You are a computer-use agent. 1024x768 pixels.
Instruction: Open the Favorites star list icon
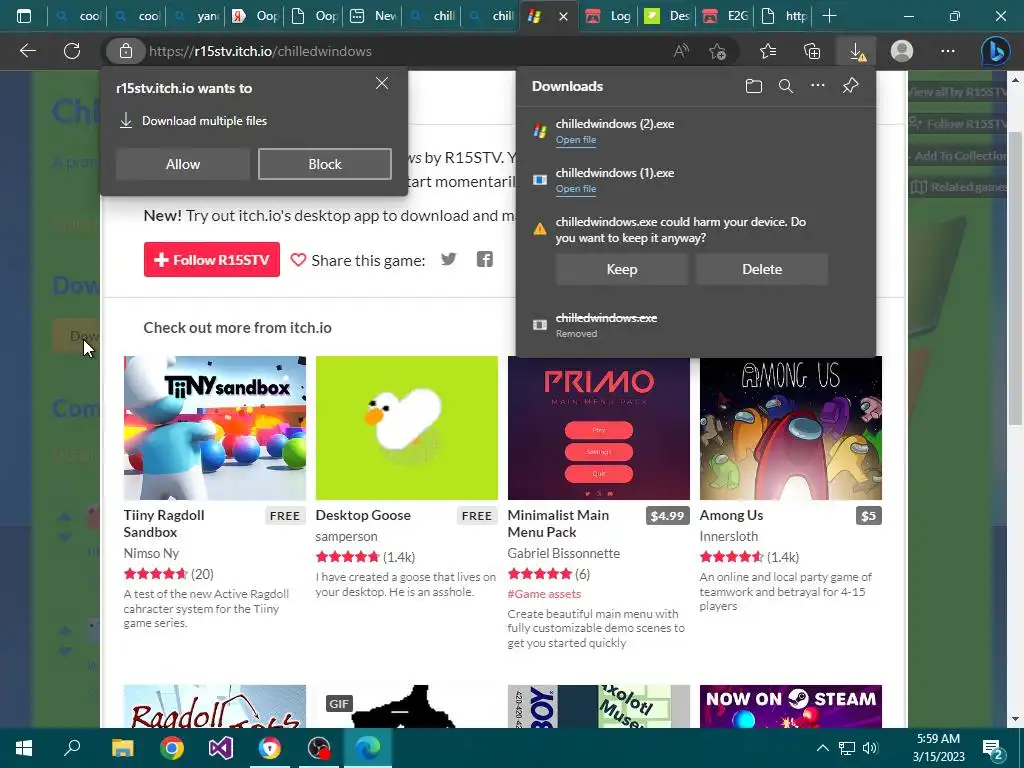[768, 52]
